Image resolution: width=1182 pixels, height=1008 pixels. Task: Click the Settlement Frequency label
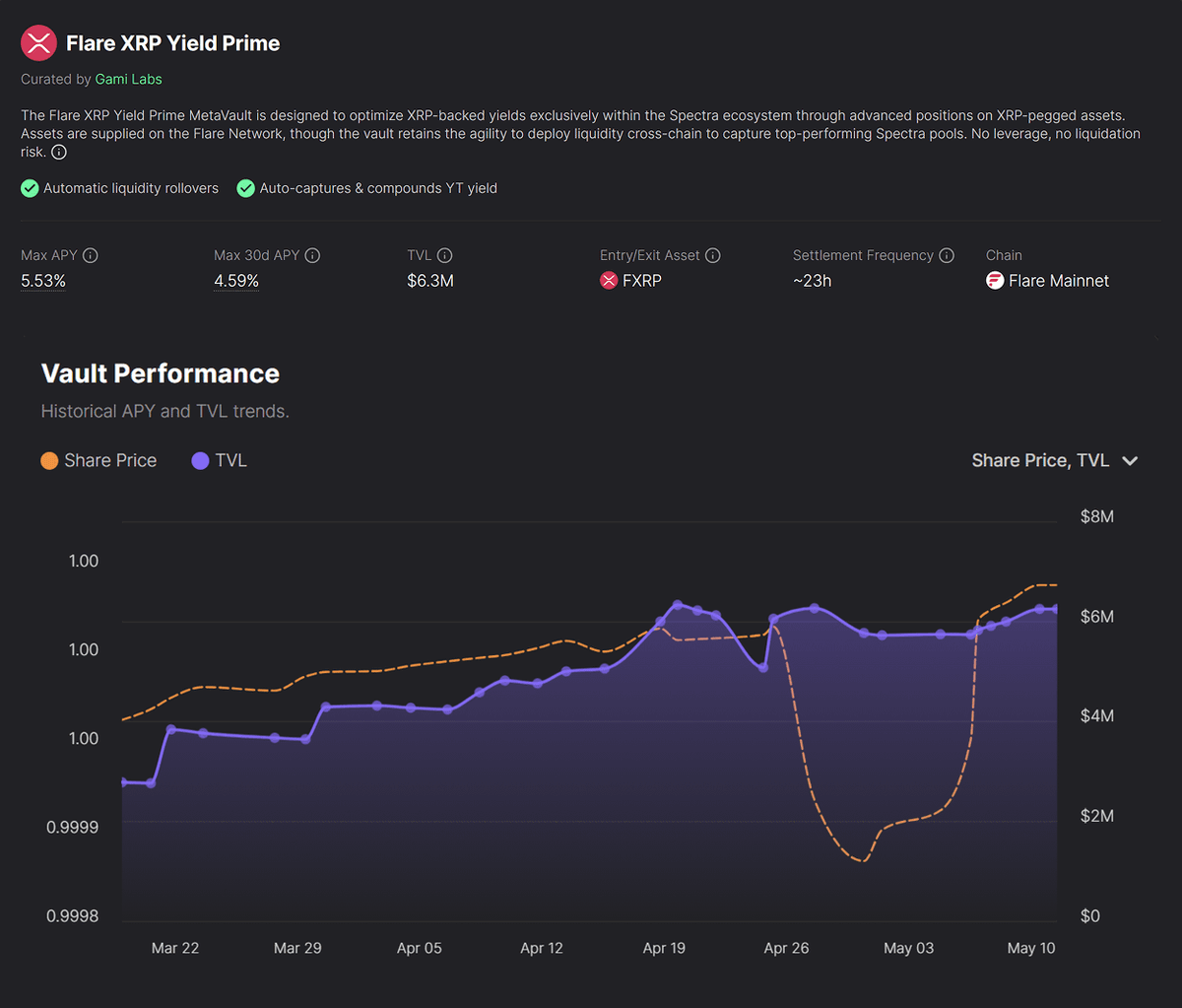pyautogui.click(x=863, y=255)
